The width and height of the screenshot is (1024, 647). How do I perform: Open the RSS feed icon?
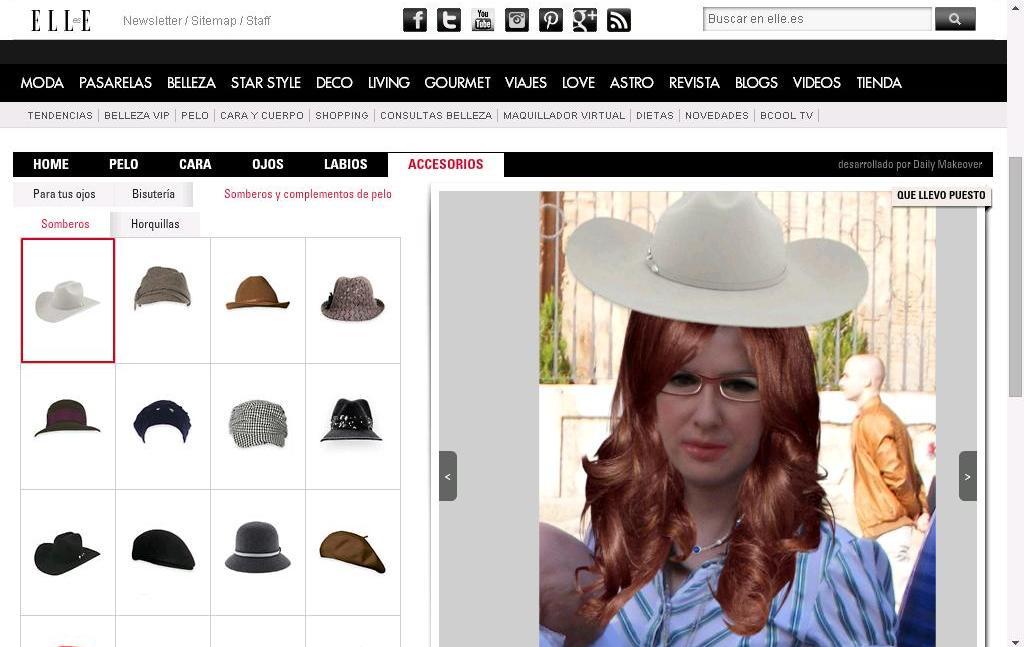pos(619,20)
